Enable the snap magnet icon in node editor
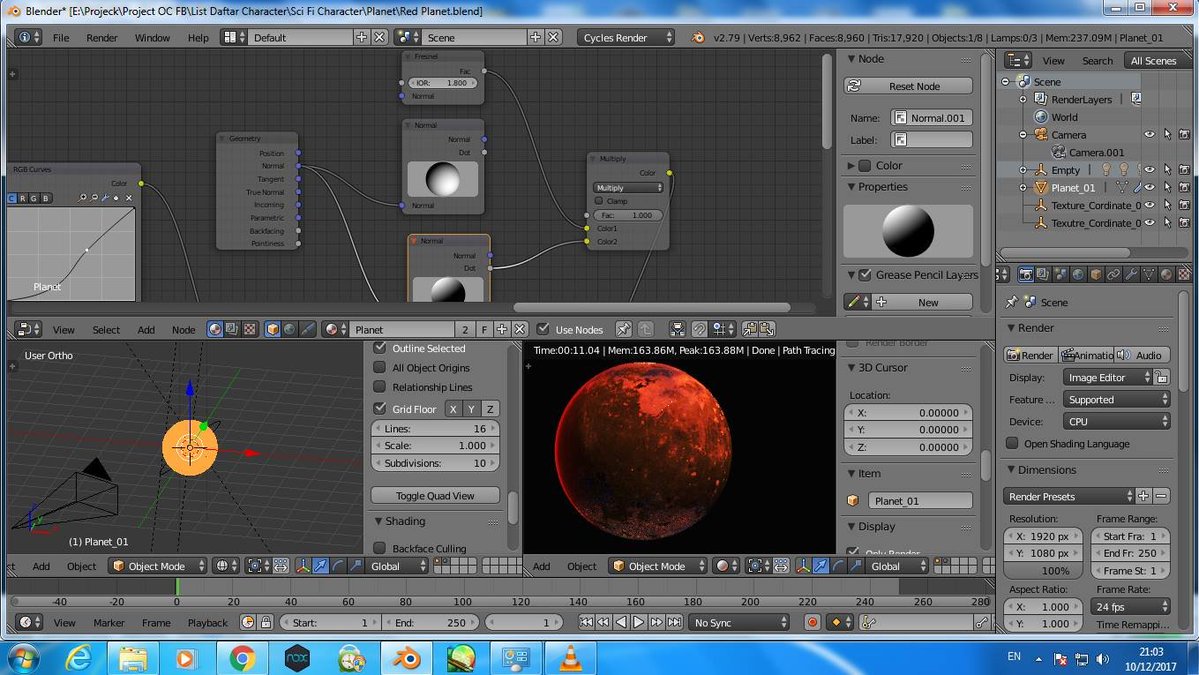Screen dimensions: 1199x675 coord(699,329)
